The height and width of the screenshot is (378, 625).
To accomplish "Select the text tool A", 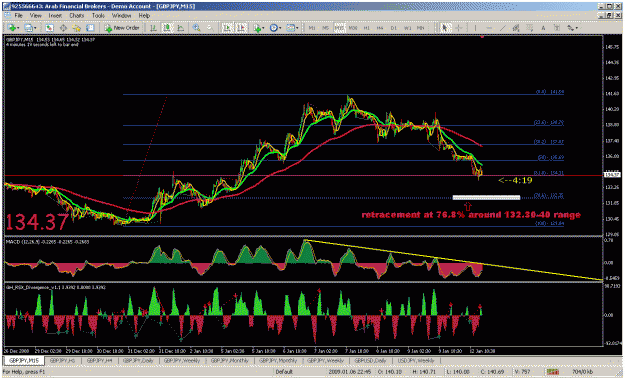I will (x=543, y=28).
